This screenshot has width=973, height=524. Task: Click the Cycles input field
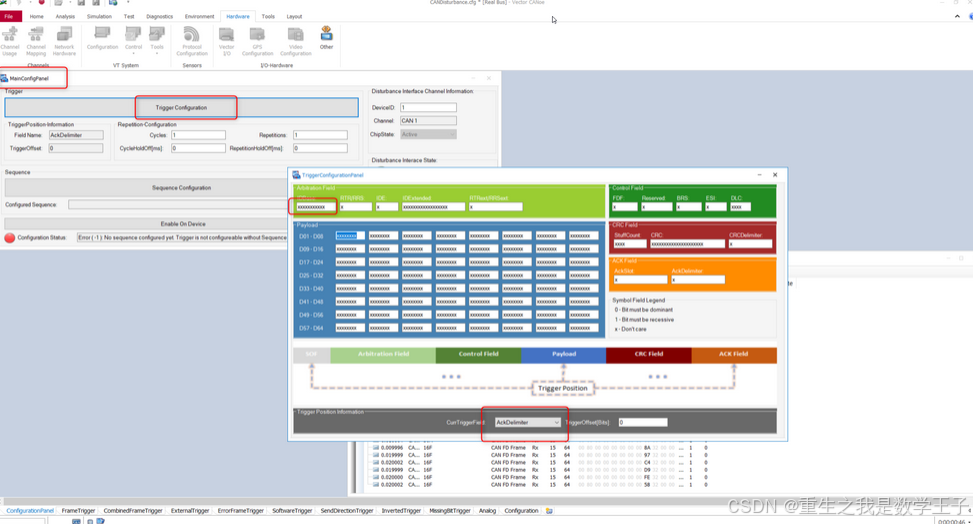(199, 135)
